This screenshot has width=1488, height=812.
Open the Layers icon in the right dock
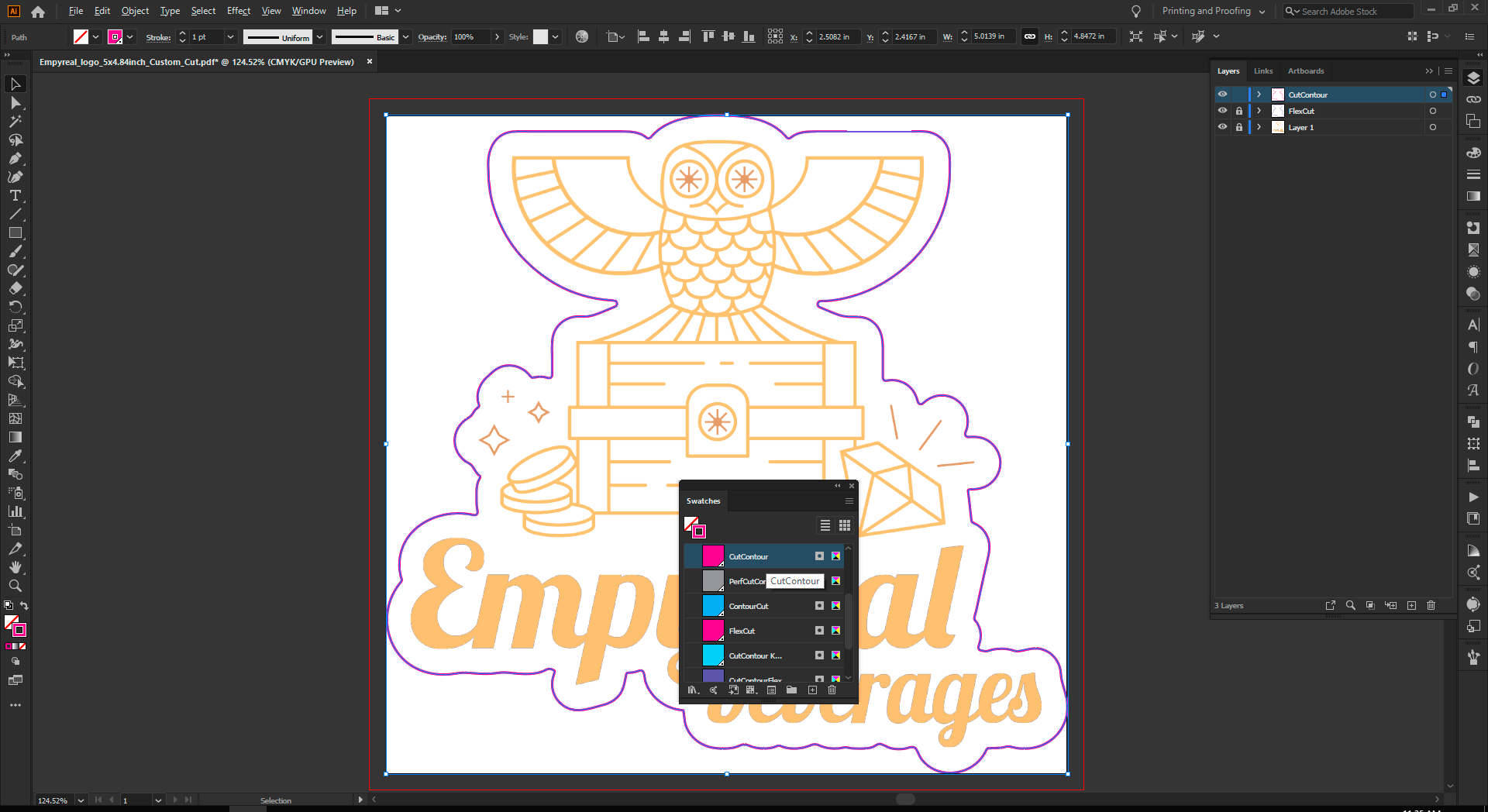pyautogui.click(x=1473, y=78)
